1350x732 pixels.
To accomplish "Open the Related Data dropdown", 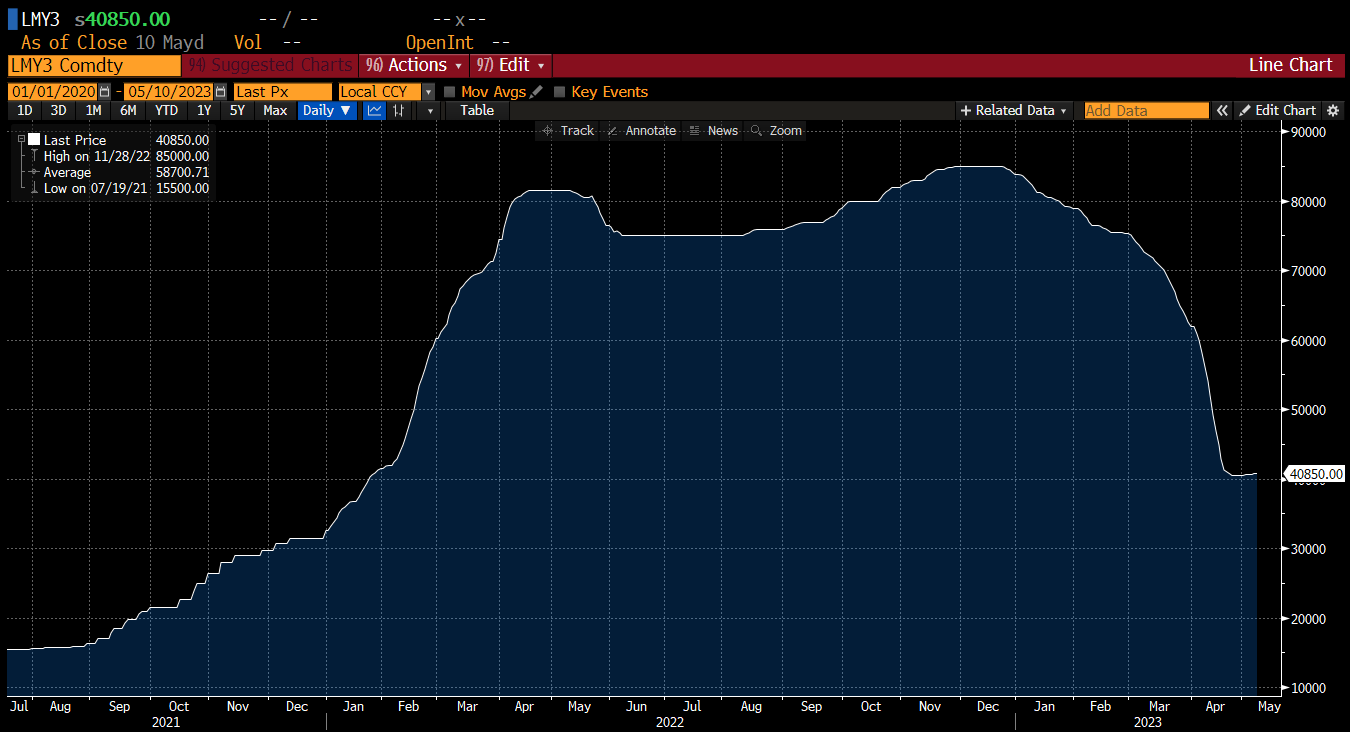I will tap(1014, 110).
